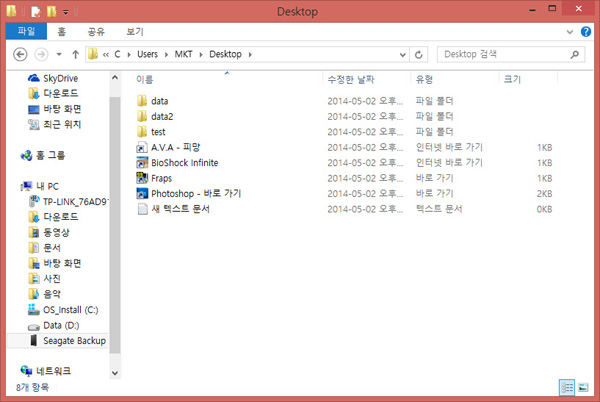Open the Photoshop shortcut icon
Screen dimensions: 600x402
tap(142, 193)
